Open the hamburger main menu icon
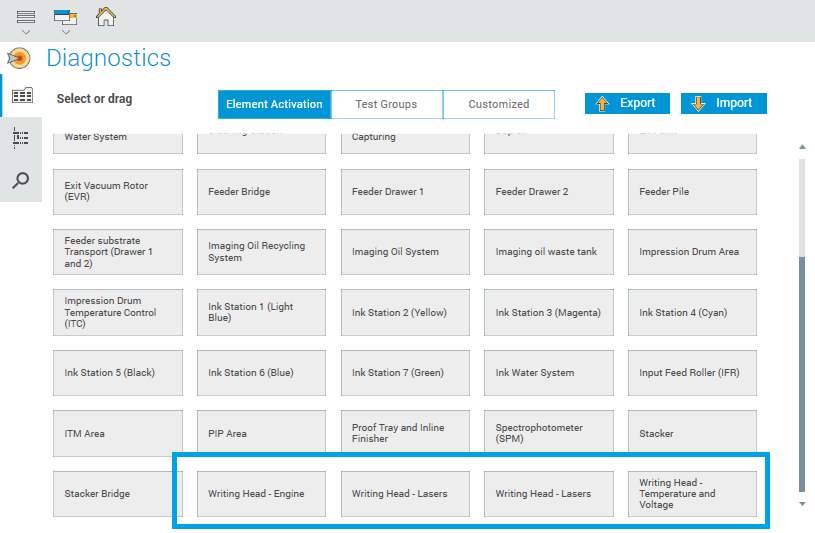This screenshot has height=533, width=815. [25, 17]
